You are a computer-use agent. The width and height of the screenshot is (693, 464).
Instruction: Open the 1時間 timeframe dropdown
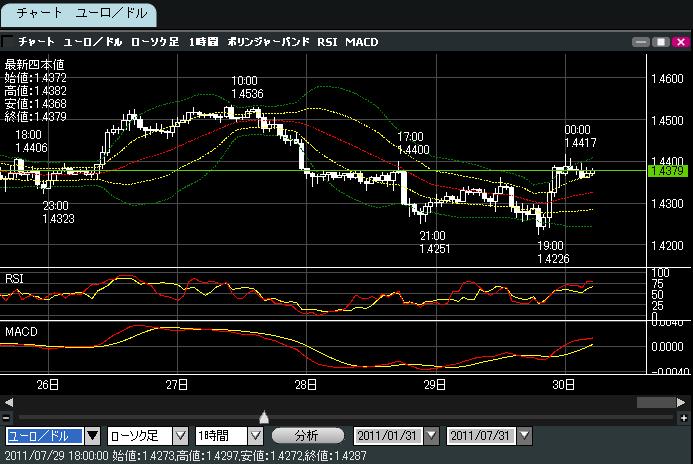[255, 436]
